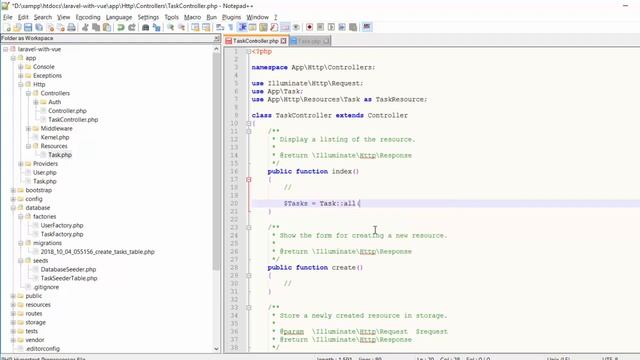
Task: Click the workspace tree scroll-down arrow
Action: pos(216,349)
